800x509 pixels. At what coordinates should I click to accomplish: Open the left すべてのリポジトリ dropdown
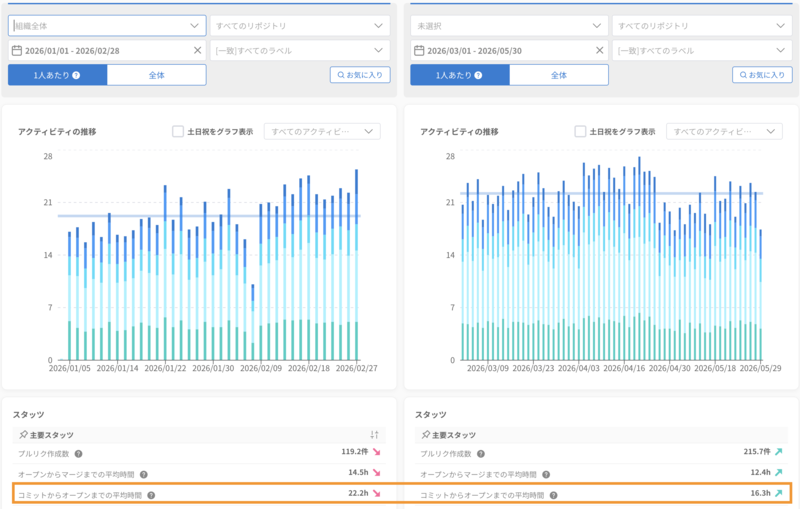(x=300, y=26)
